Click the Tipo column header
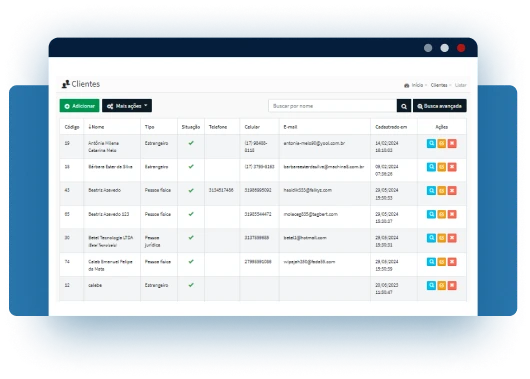Viewport: 530px width, 379px height. tap(149, 127)
